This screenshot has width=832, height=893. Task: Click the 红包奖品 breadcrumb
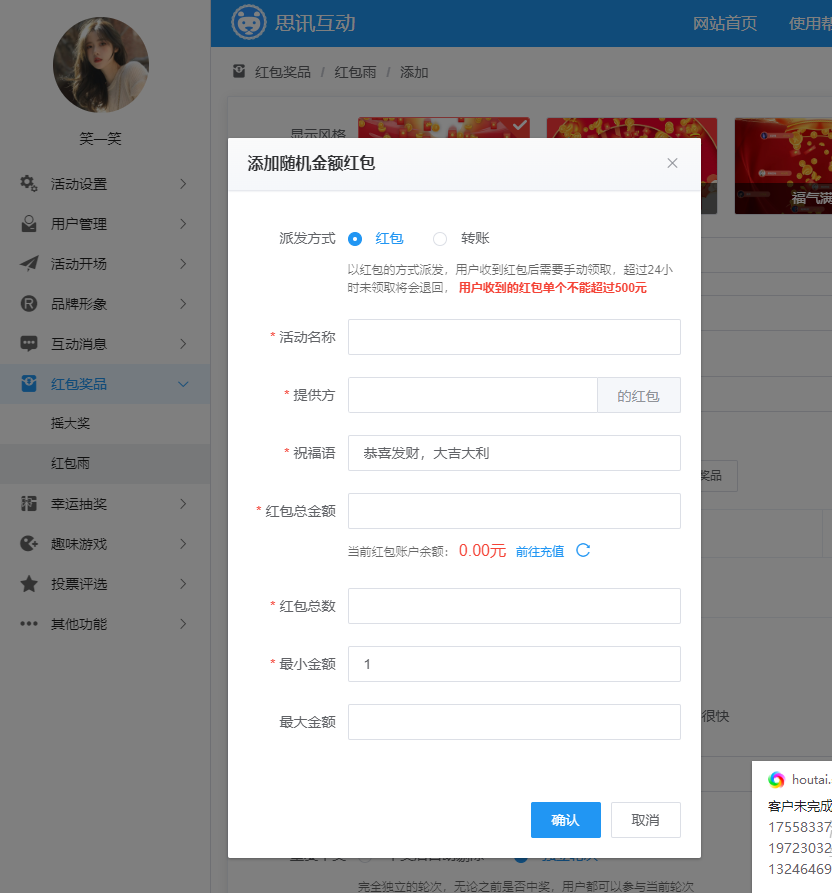282,72
